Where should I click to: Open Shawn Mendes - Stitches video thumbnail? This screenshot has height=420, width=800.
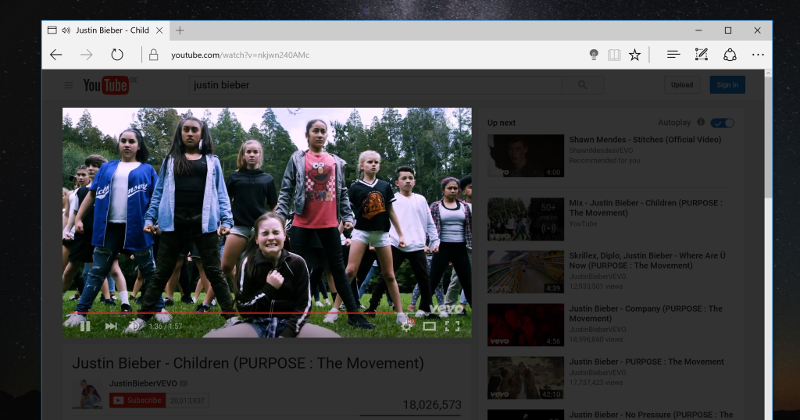[525, 155]
